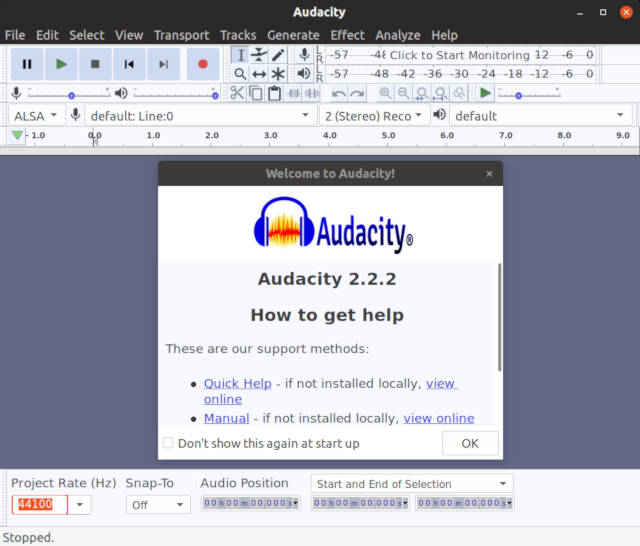640x546 pixels.
Task: Open Start and End of Selection dropdown
Action: 412,484
